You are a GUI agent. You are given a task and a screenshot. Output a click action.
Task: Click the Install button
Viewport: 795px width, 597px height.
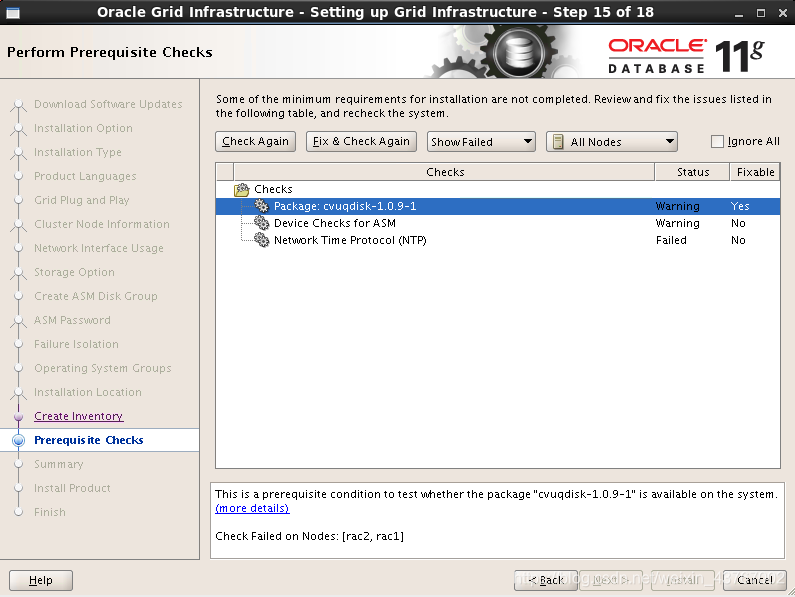tap(682, 580)
